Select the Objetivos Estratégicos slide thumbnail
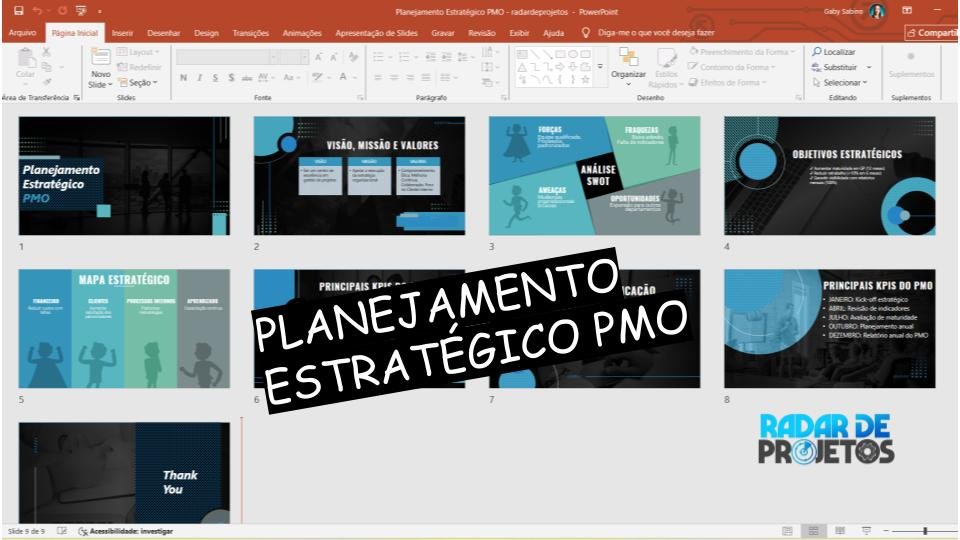This screenshot has height=540, width=960. tap(829, 176)
